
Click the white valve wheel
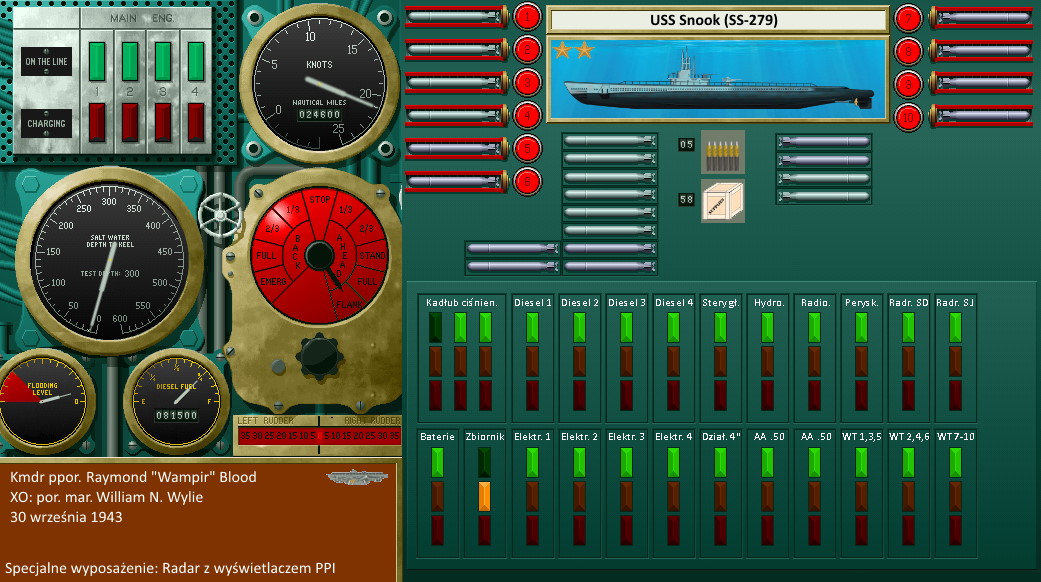(x=219, y=213)
